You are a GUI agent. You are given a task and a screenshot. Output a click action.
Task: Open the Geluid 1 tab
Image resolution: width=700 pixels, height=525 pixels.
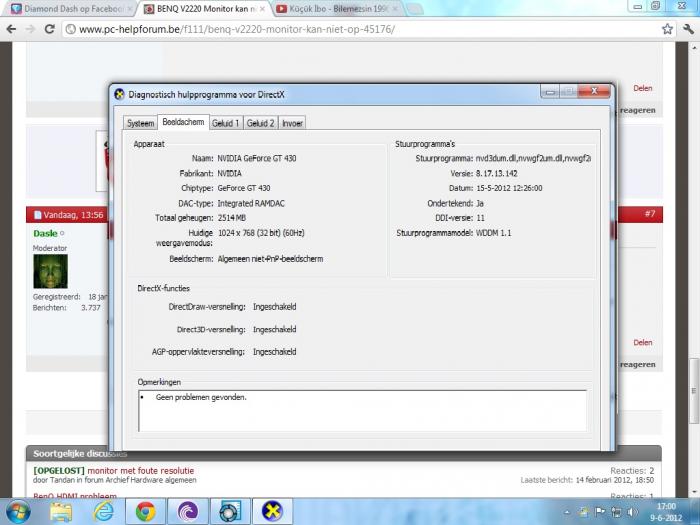(225, 123)
